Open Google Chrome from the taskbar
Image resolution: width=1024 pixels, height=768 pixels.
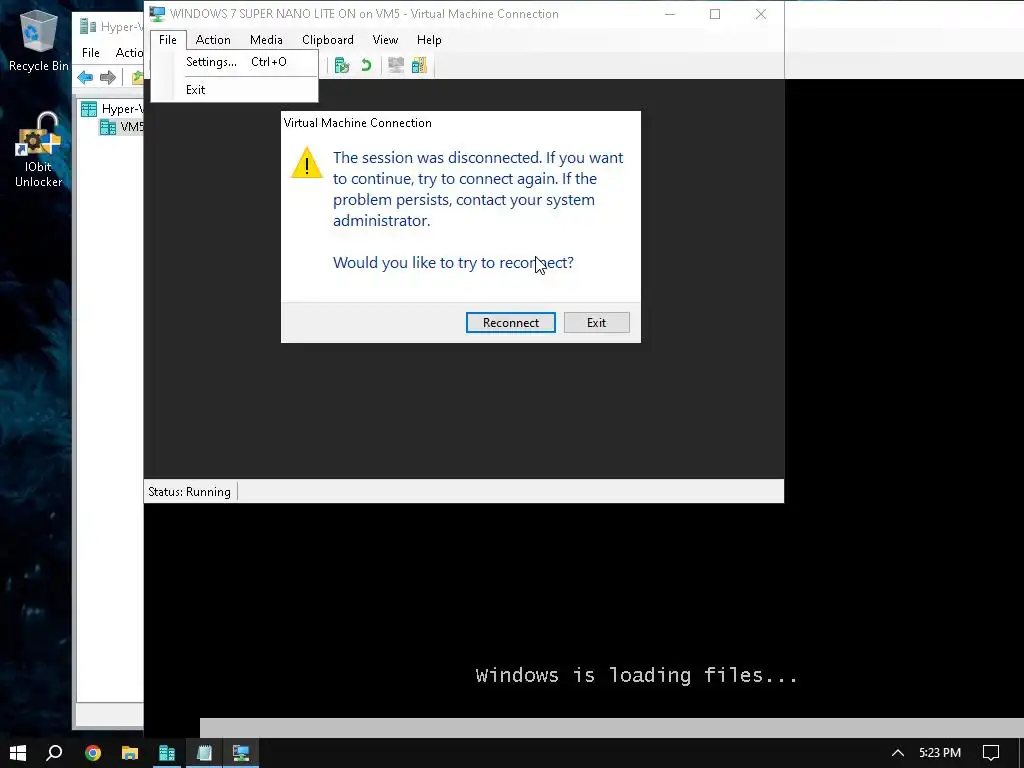click(93, 753)
